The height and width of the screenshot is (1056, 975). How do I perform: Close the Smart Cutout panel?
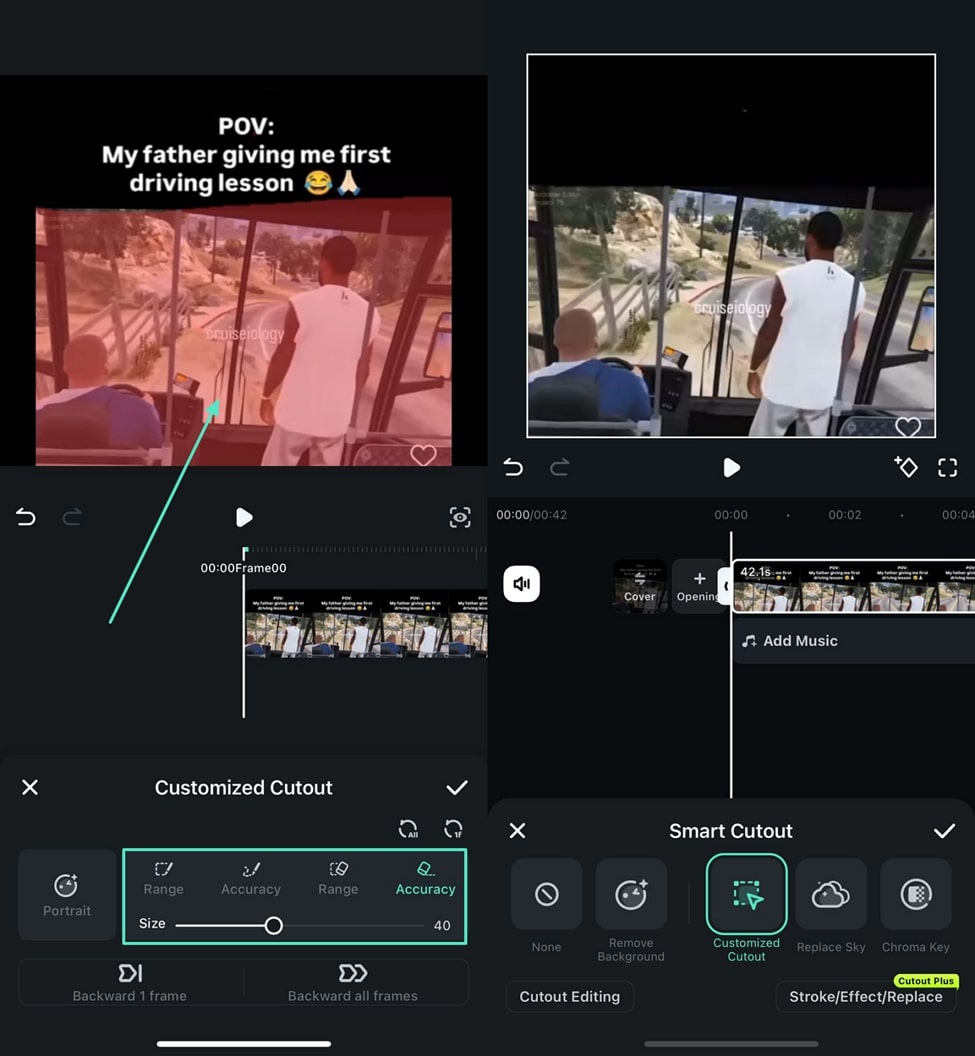point(517,830)
